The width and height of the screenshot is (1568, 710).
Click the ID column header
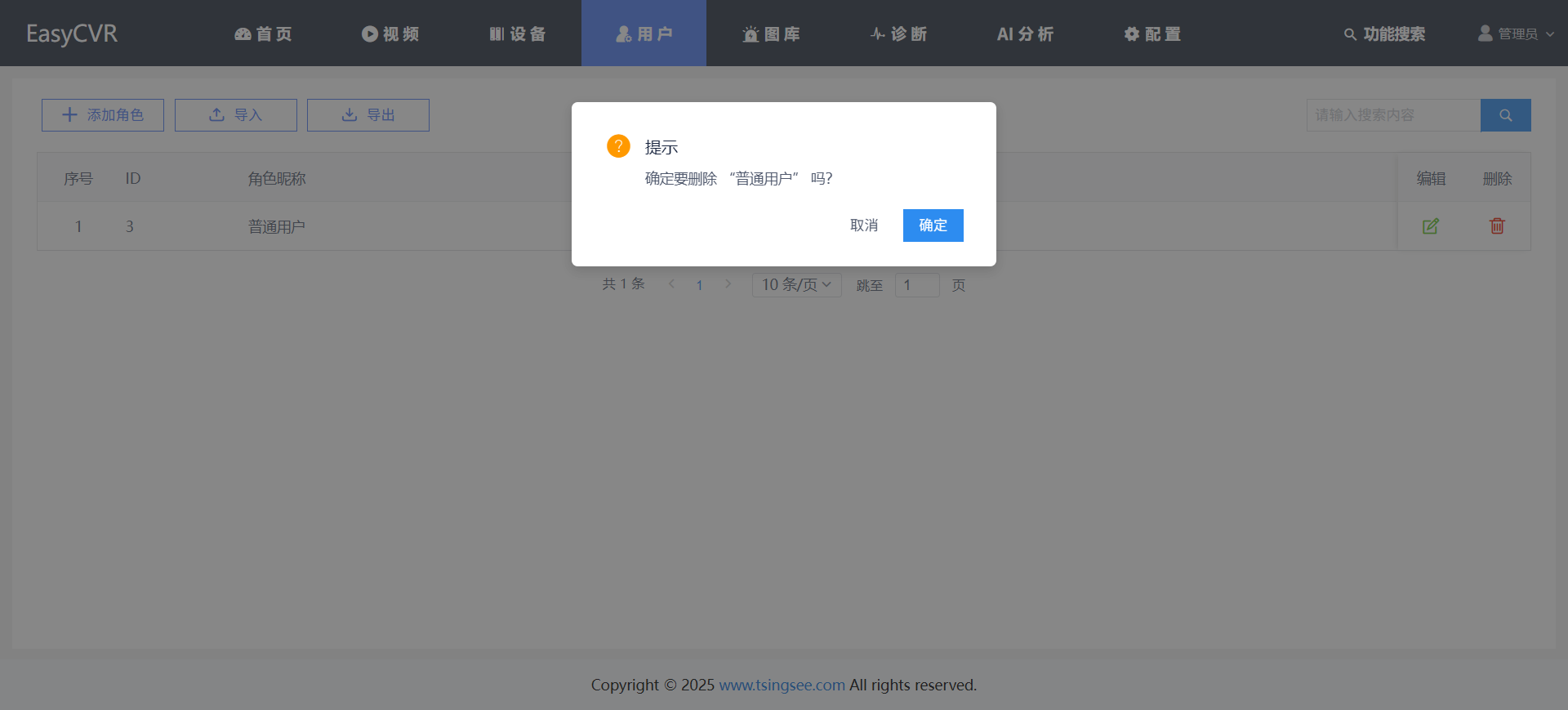(x=133, y=178)
